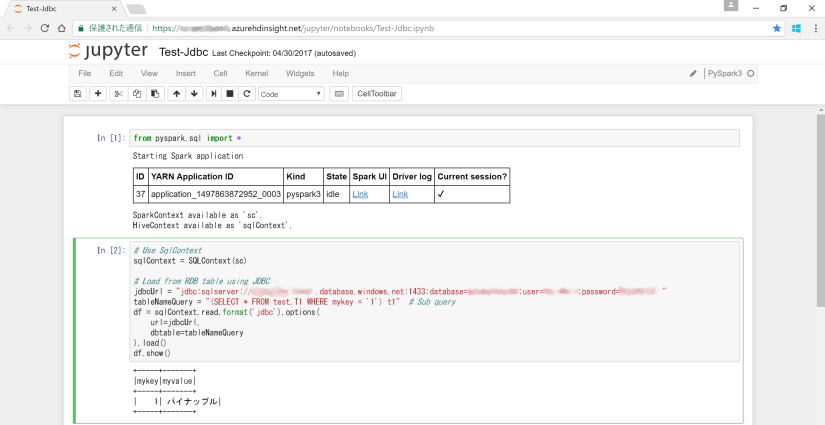
Task: Restart the kernel using the circular arrow icon
Action: tap(247, 94)
